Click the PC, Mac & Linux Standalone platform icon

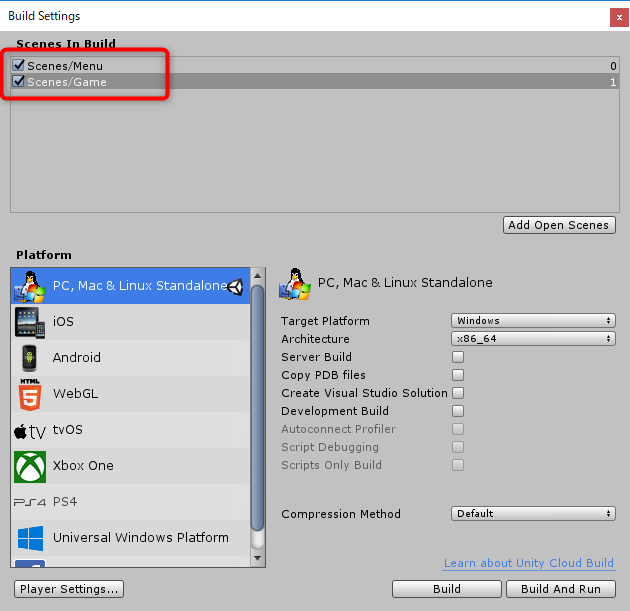point(30,286)
